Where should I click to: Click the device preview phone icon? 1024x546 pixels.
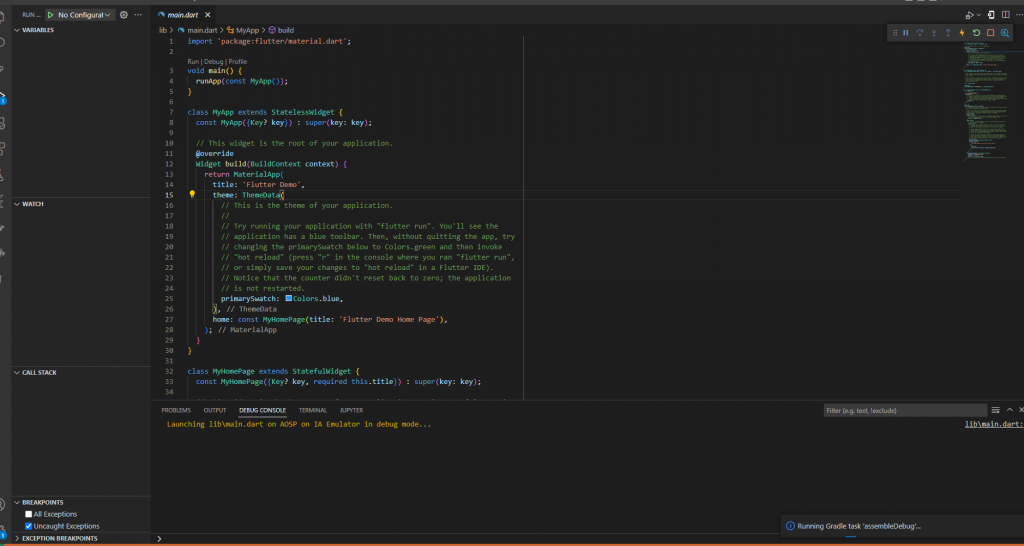pyautogui.click(x=991, y=14)
